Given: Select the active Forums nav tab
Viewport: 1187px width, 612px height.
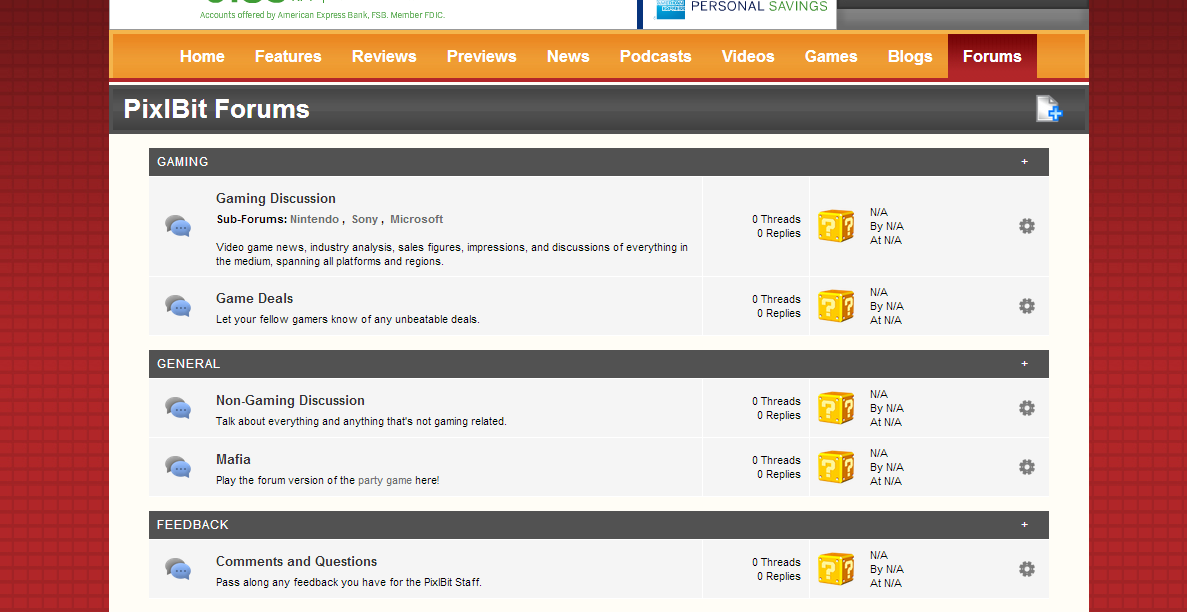Looking at the screenshot, I should point(992,56).
